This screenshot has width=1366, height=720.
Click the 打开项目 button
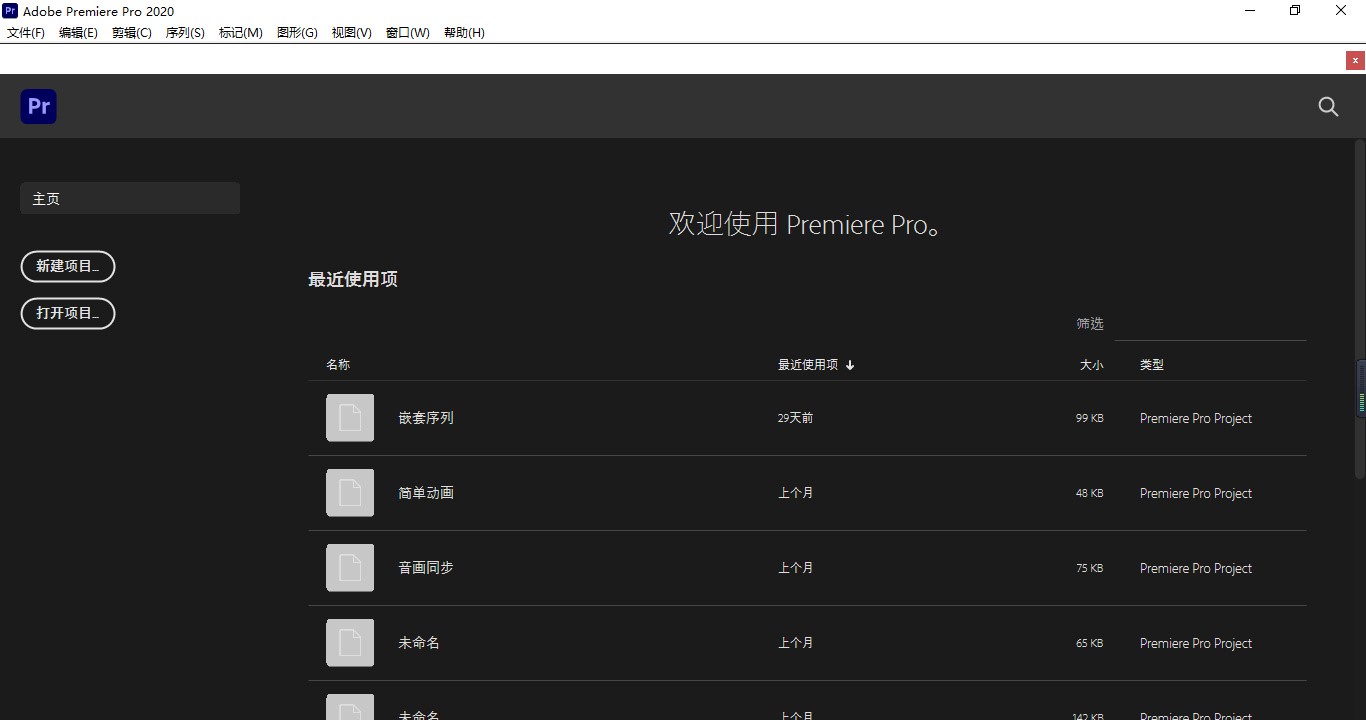(68, 313)
